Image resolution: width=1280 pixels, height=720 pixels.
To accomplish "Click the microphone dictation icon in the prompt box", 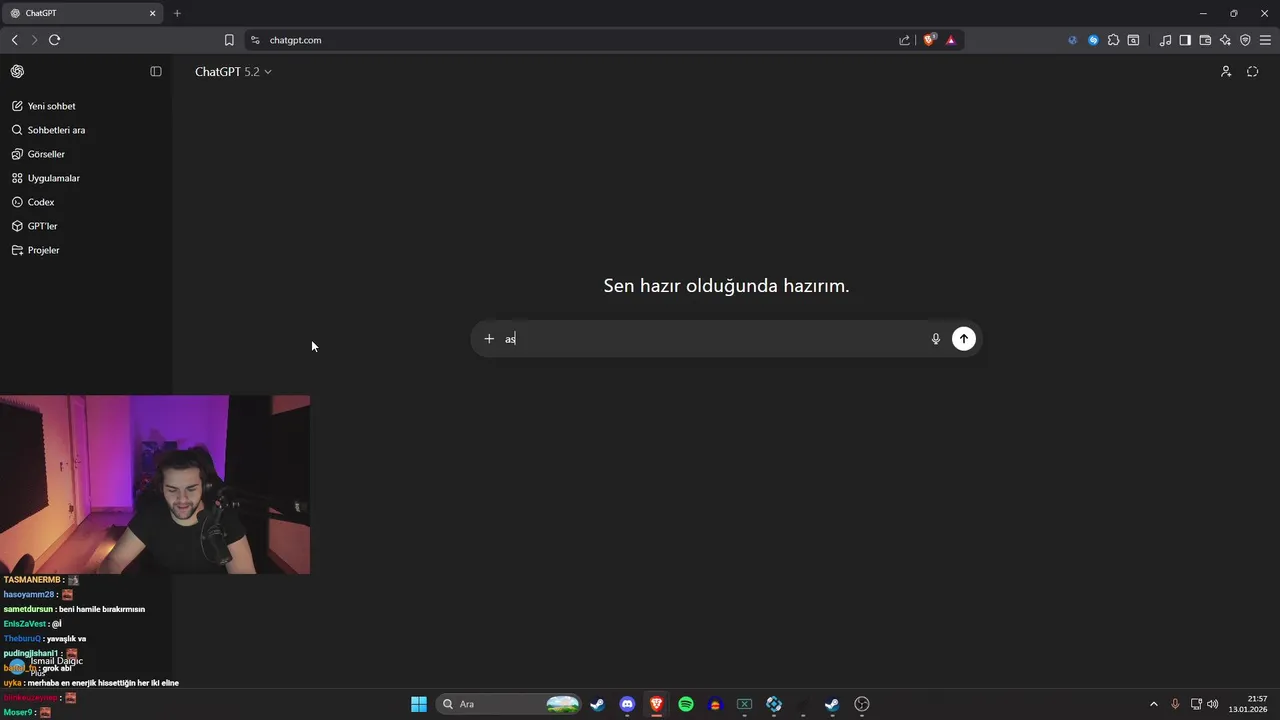I will coord(936,339).
